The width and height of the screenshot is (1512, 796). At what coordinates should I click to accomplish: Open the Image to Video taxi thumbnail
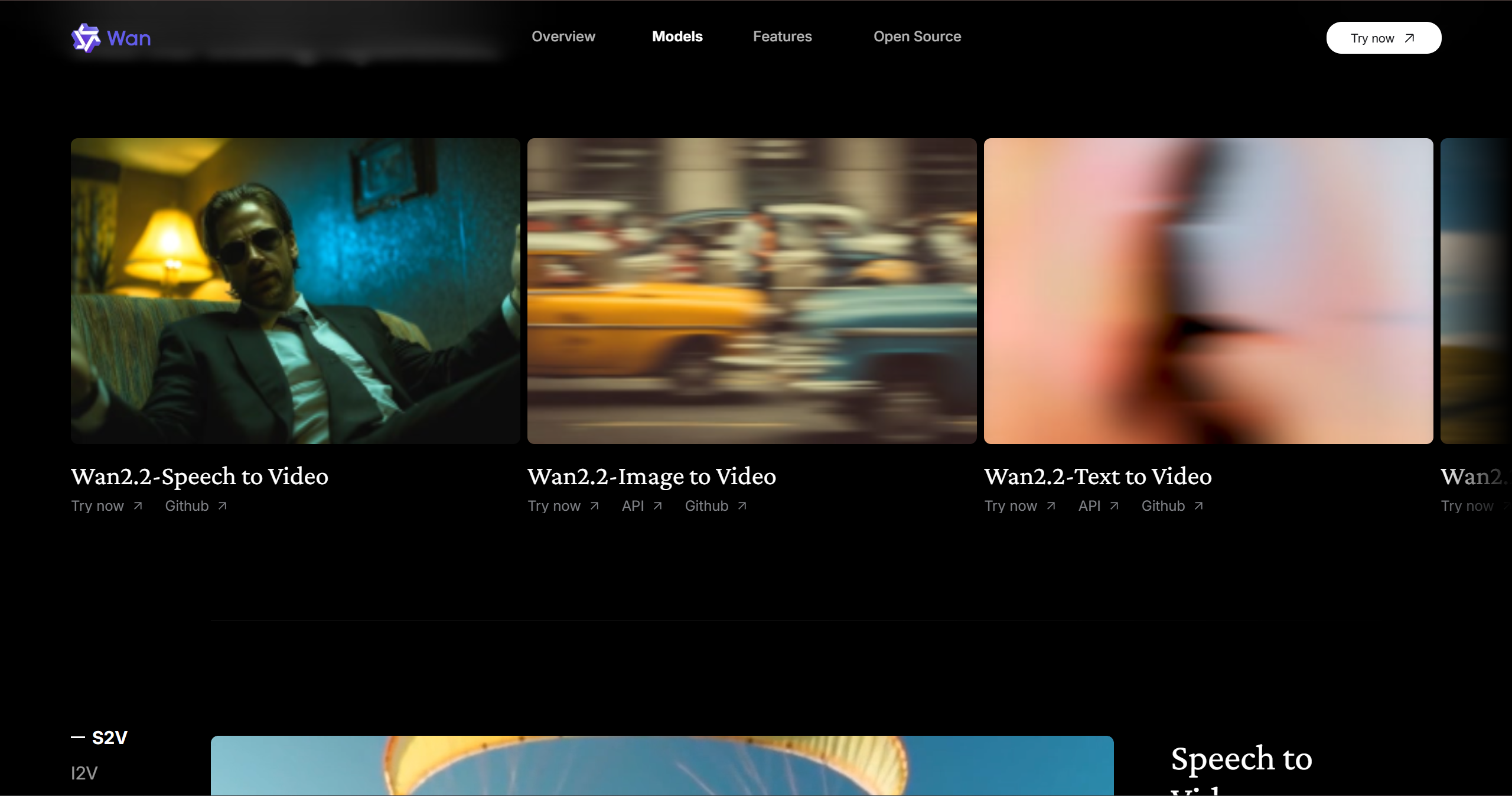point(752,291)
